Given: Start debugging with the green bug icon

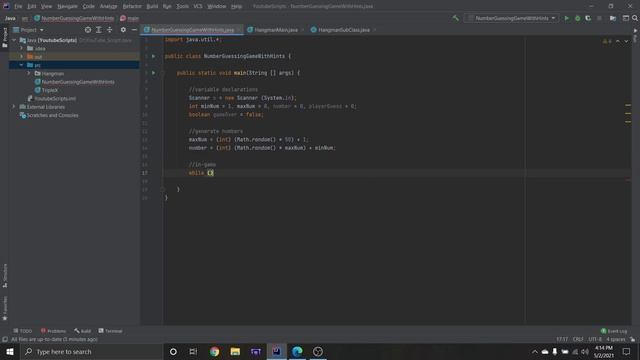Looking at the screenshot, I should pos(577,18).
